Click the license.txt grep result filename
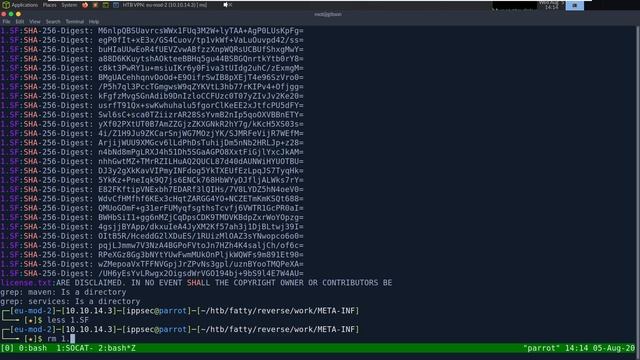The height and width of the screenshot is (360, 640). tap(26, 283)
